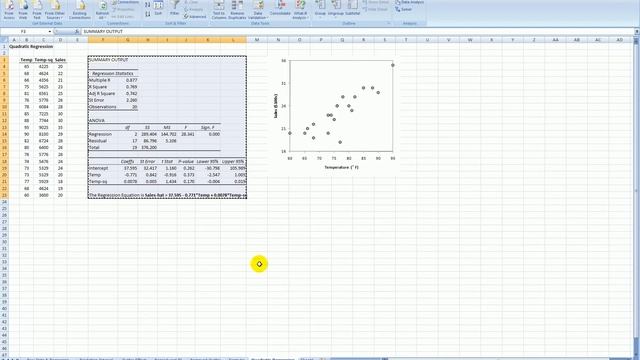Click the Sales column heading cell
Screen dimensions: 640x360
(60, 60)
